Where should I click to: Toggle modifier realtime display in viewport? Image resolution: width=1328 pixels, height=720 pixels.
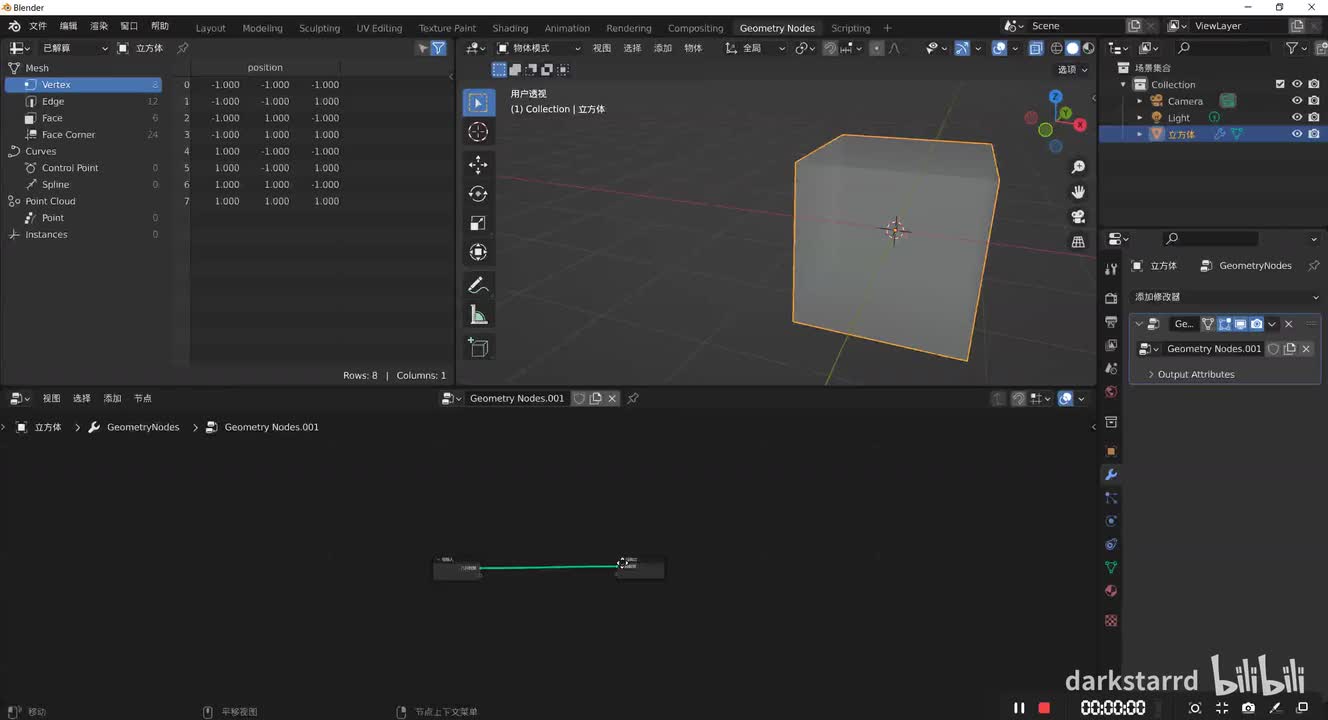point(1240,324)
